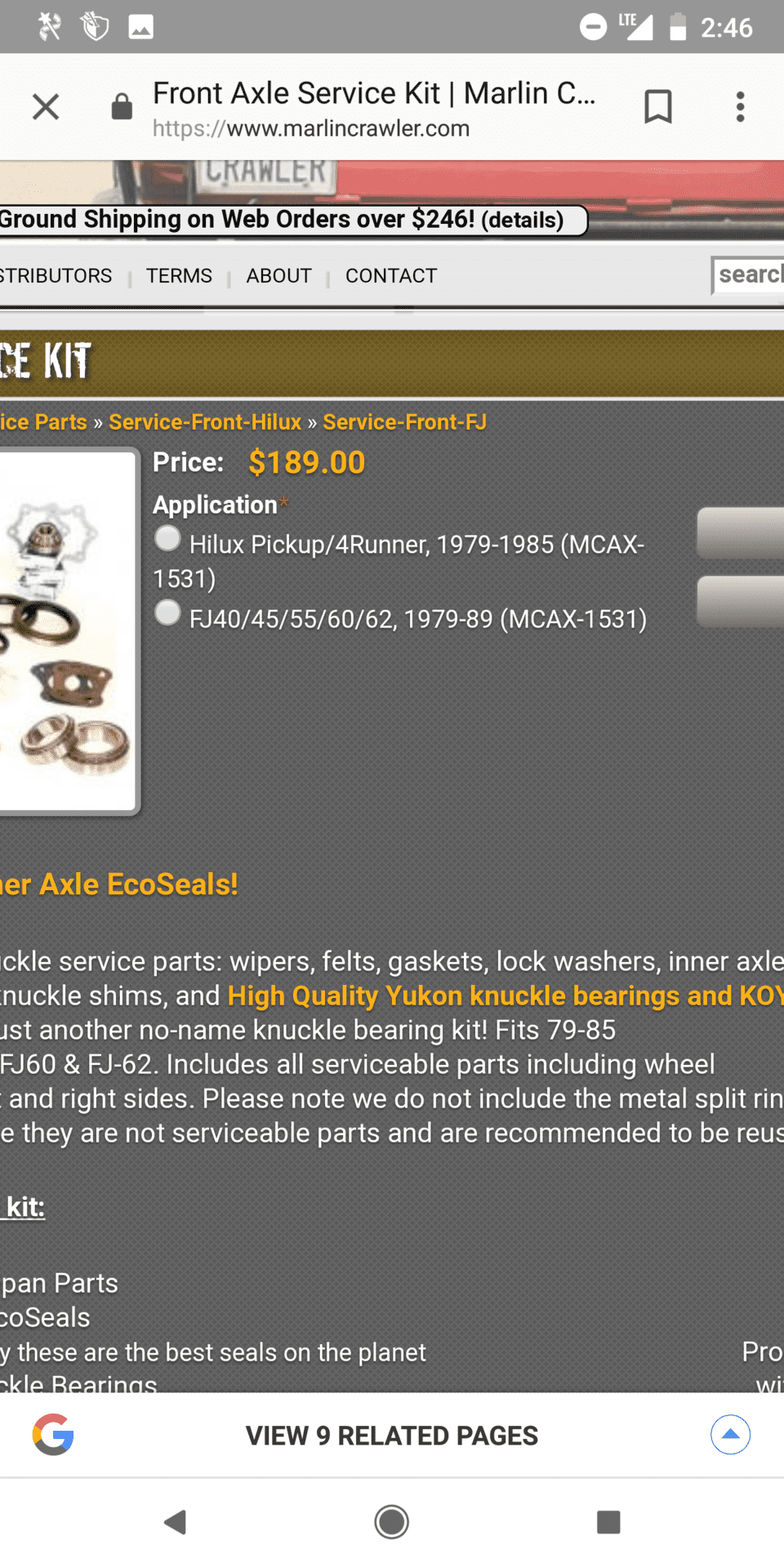This screenshot has height=1568, width=784.
Task: Tap the Android back navigation button
Action: [176, 1522]
